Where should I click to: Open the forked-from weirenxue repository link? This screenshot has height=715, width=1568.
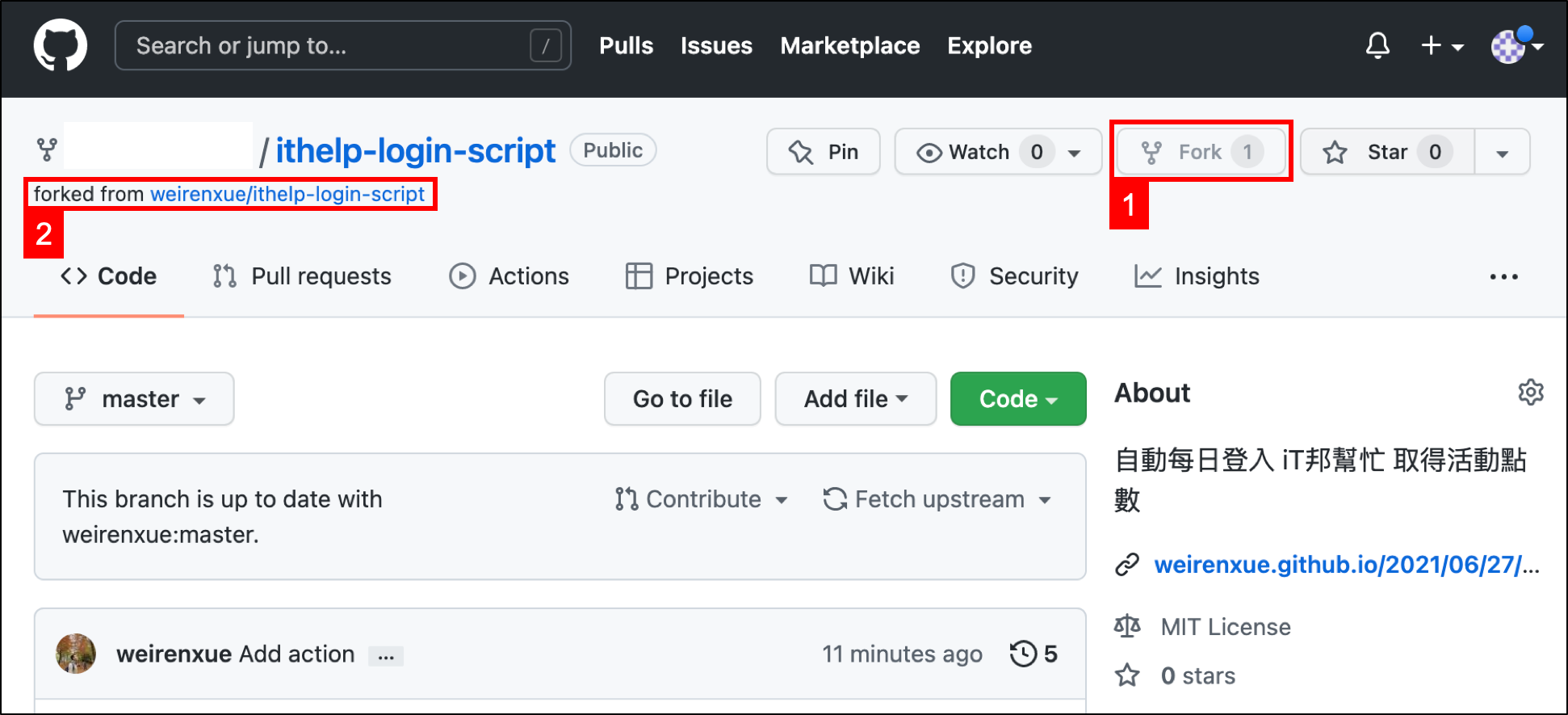[x=287, y=195]
